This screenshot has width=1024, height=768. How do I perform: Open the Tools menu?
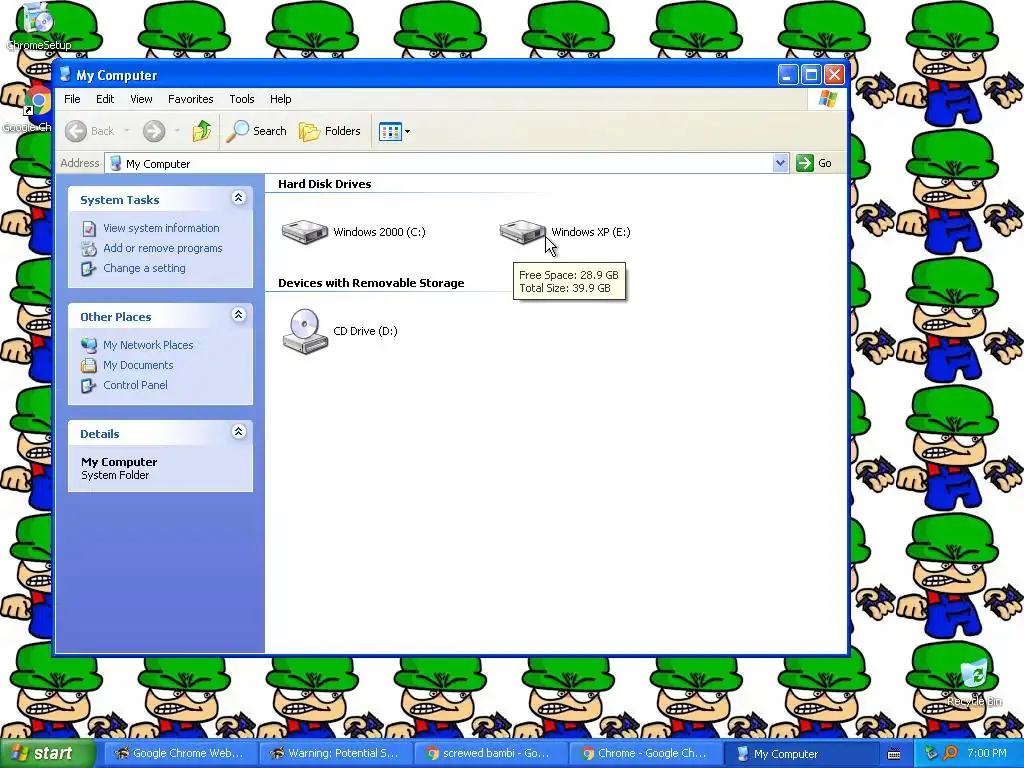point(242,99)
